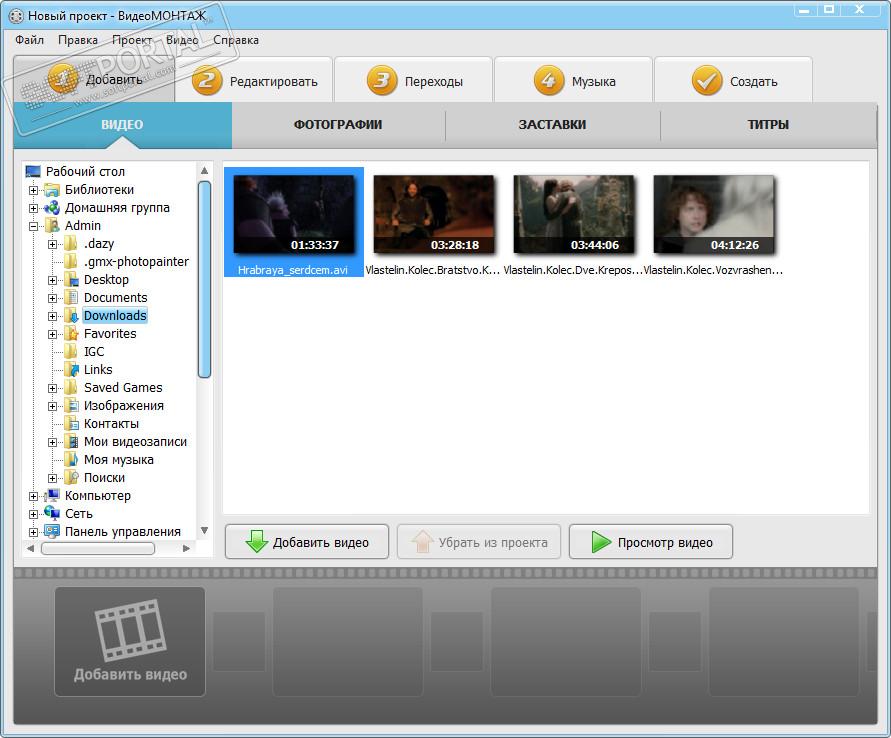Expand the Desktop folder node
The height and width of the screenshot is (738, 891).
click(x=52, y=280)
